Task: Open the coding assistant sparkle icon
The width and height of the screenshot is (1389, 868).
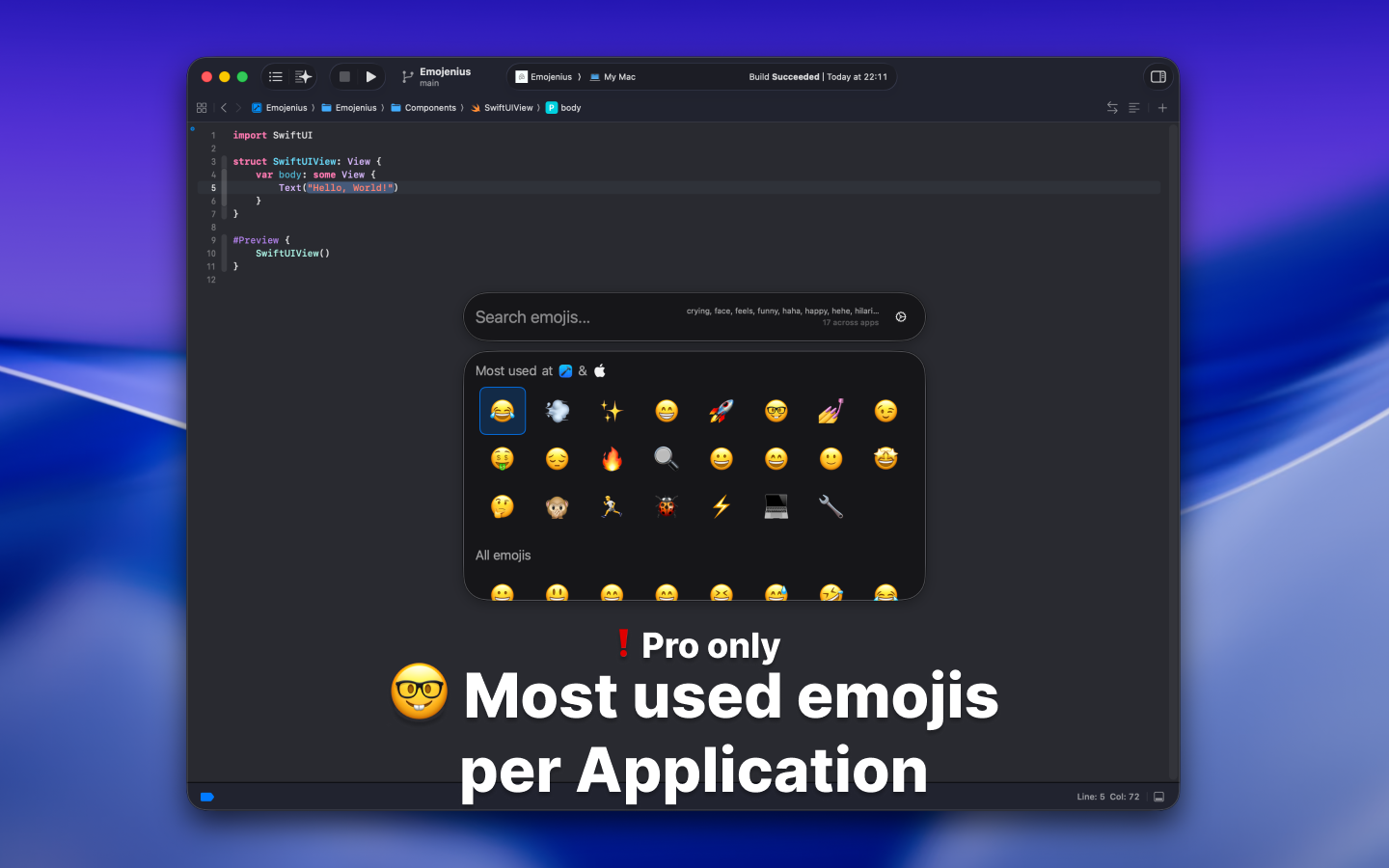Action: click(x=303, y=76)
